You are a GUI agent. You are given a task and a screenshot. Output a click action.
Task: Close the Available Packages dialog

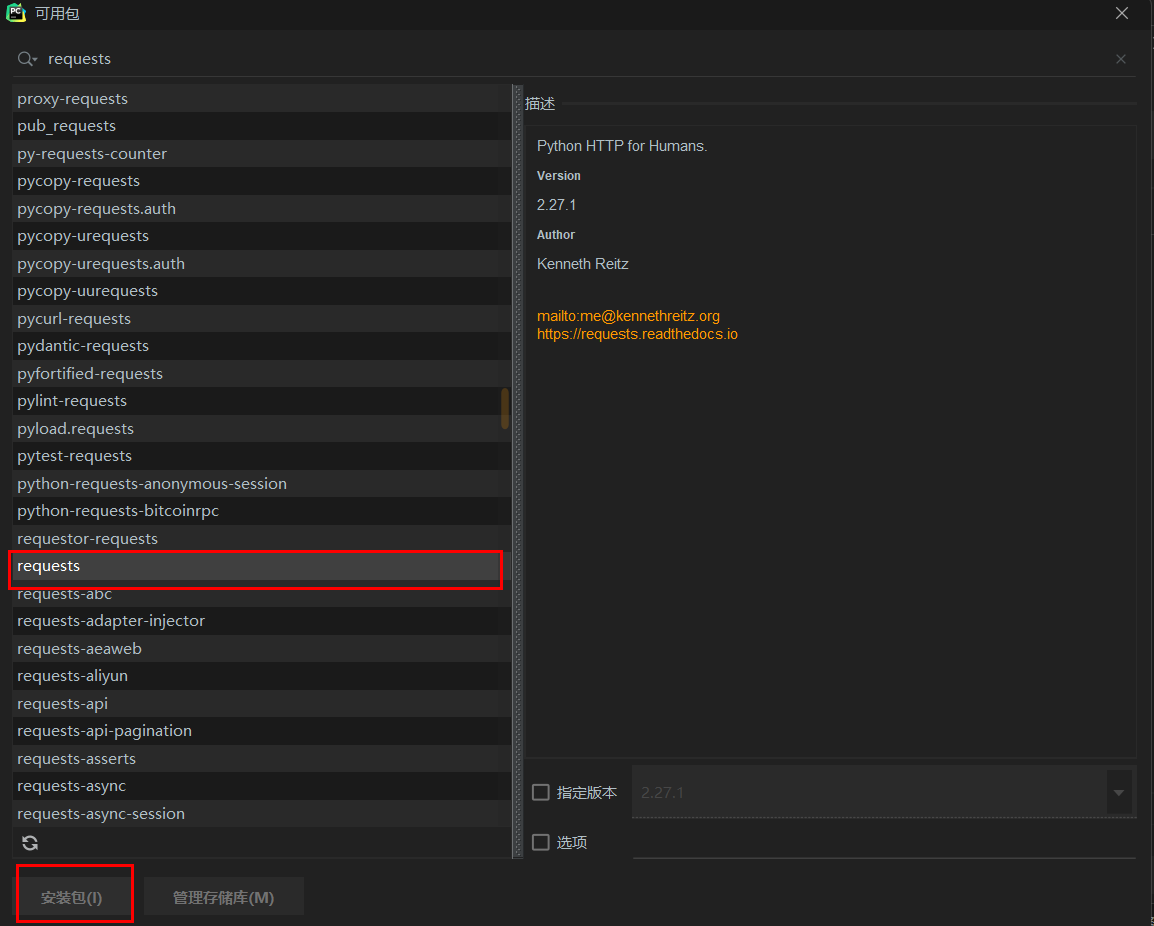(x=1122, y=13)
